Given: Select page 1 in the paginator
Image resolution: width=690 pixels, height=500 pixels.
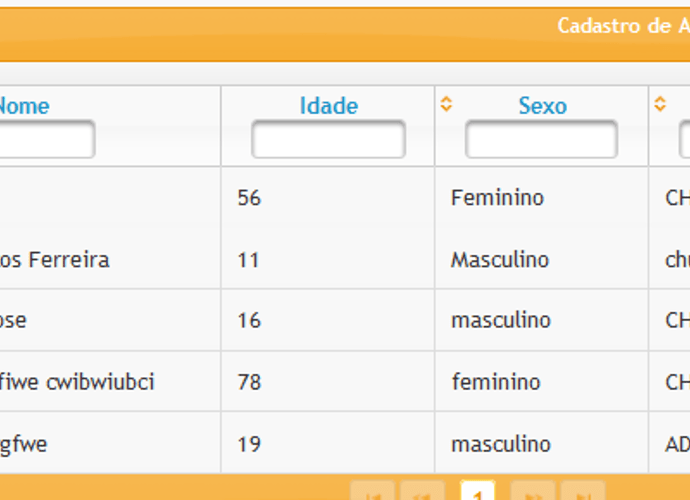Looking at the screenshot, I should tap(478, 492).
